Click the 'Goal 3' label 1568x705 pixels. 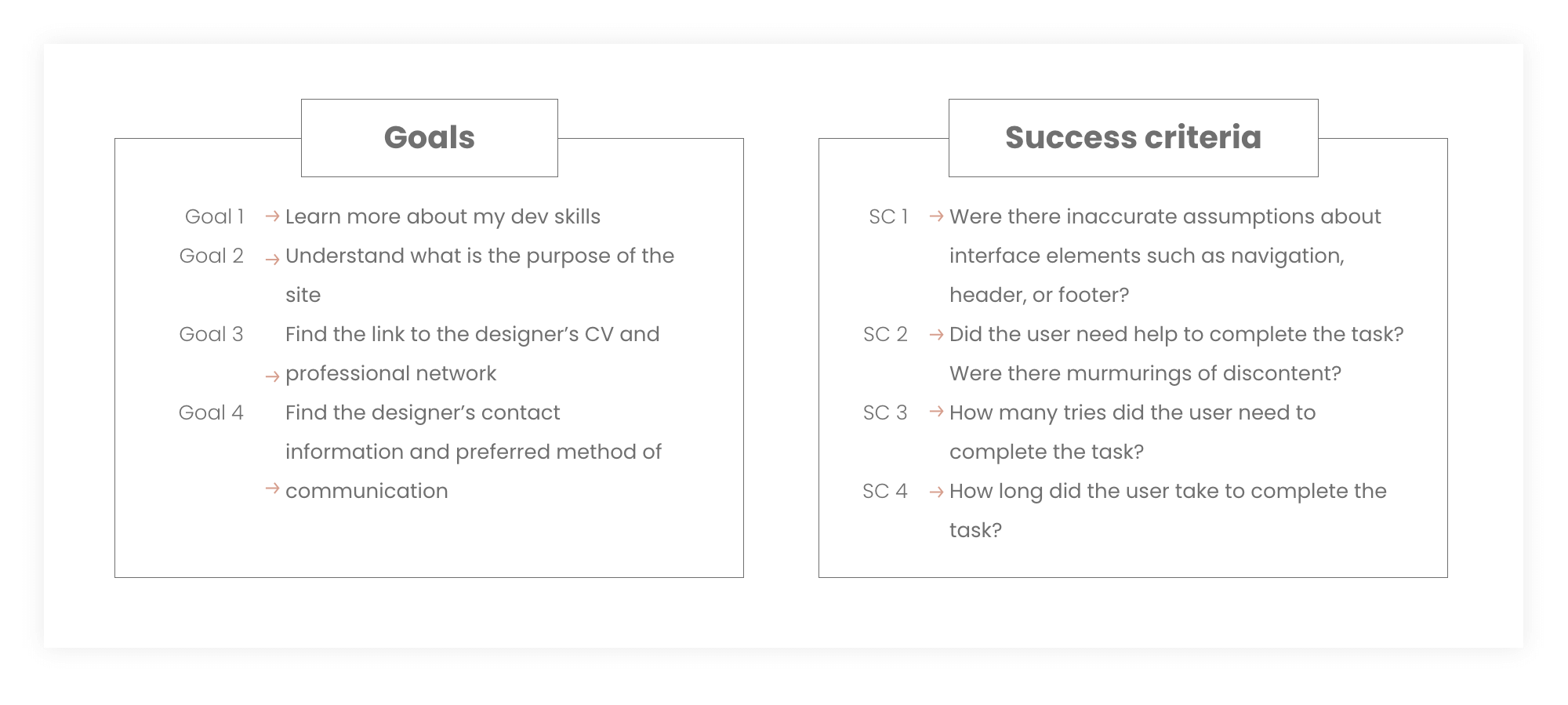[x=211, y=334]
